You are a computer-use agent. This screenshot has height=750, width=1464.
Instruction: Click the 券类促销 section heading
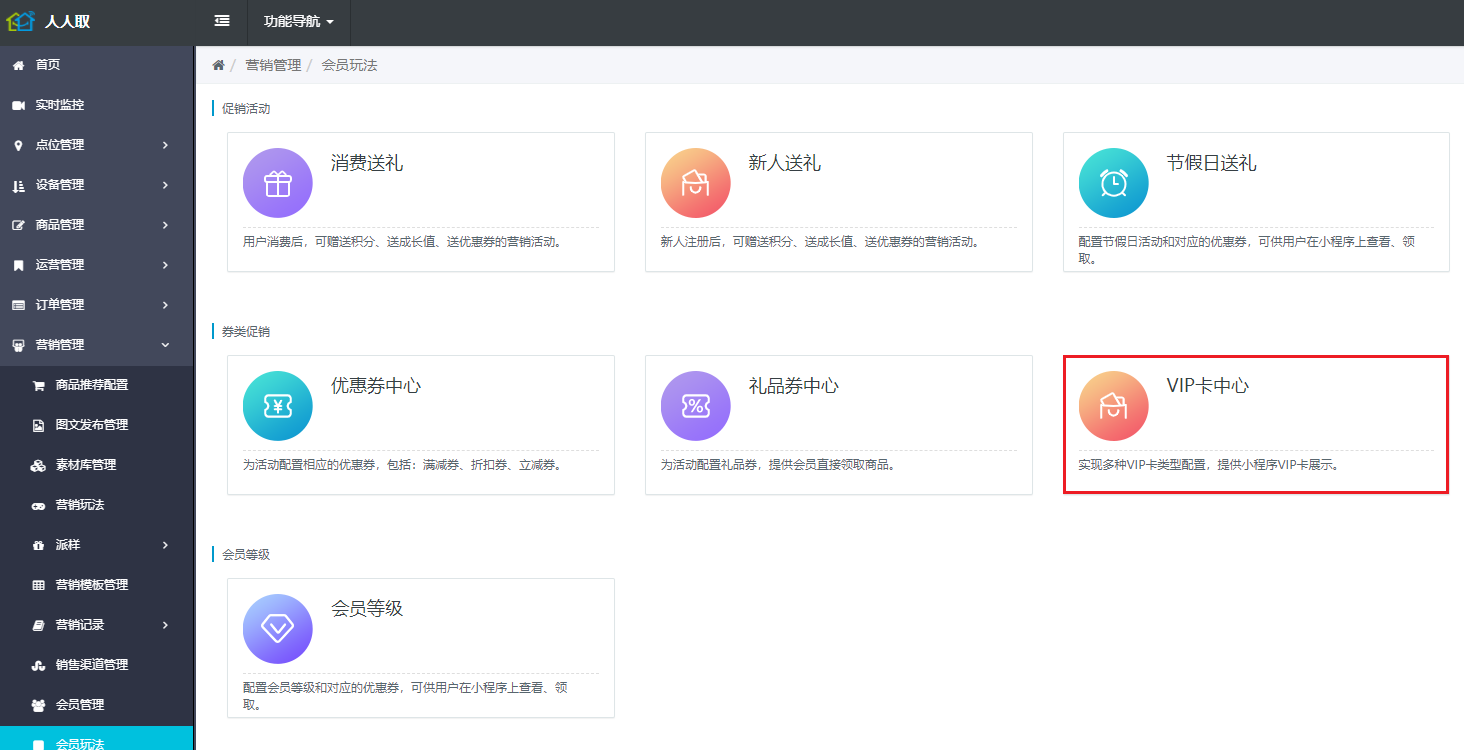246,332
